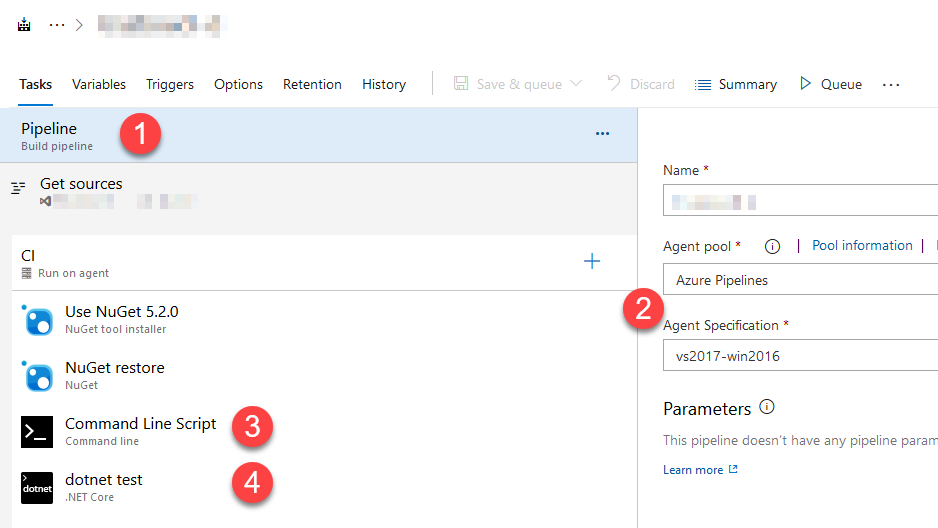Click the NuGet restore task icon
This screenshot has height=528, width=938.
(37, 376)
